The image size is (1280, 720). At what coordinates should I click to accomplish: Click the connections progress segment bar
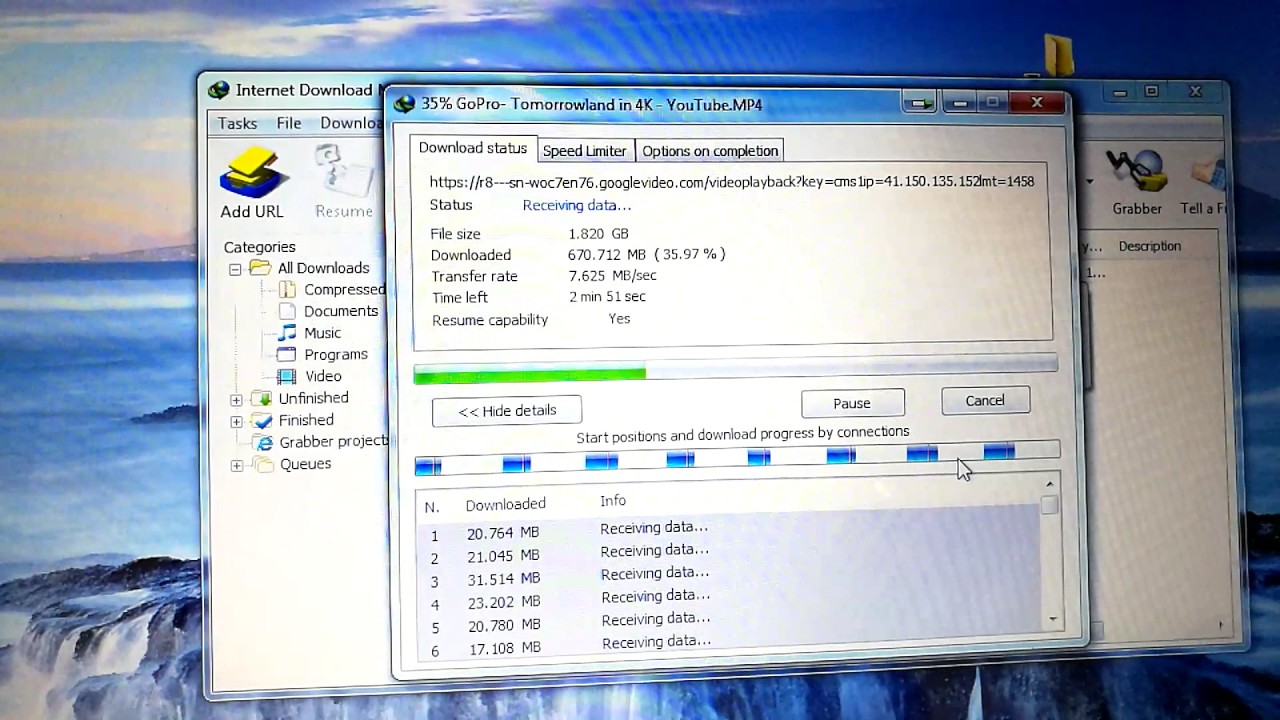(737, 458)
